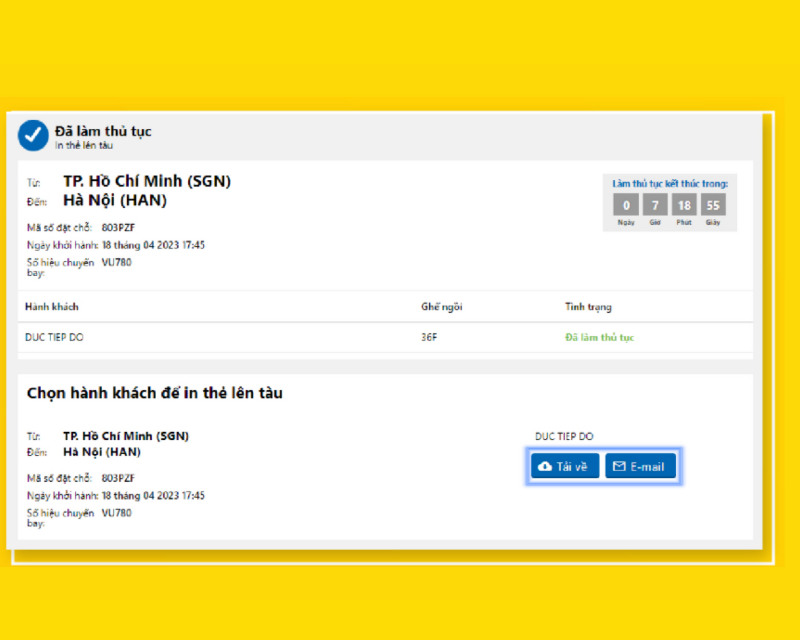800x640 pixels.
Task: Click the Làm thủ tục kết thúc trong header
Action: click(x=668, y=185)
